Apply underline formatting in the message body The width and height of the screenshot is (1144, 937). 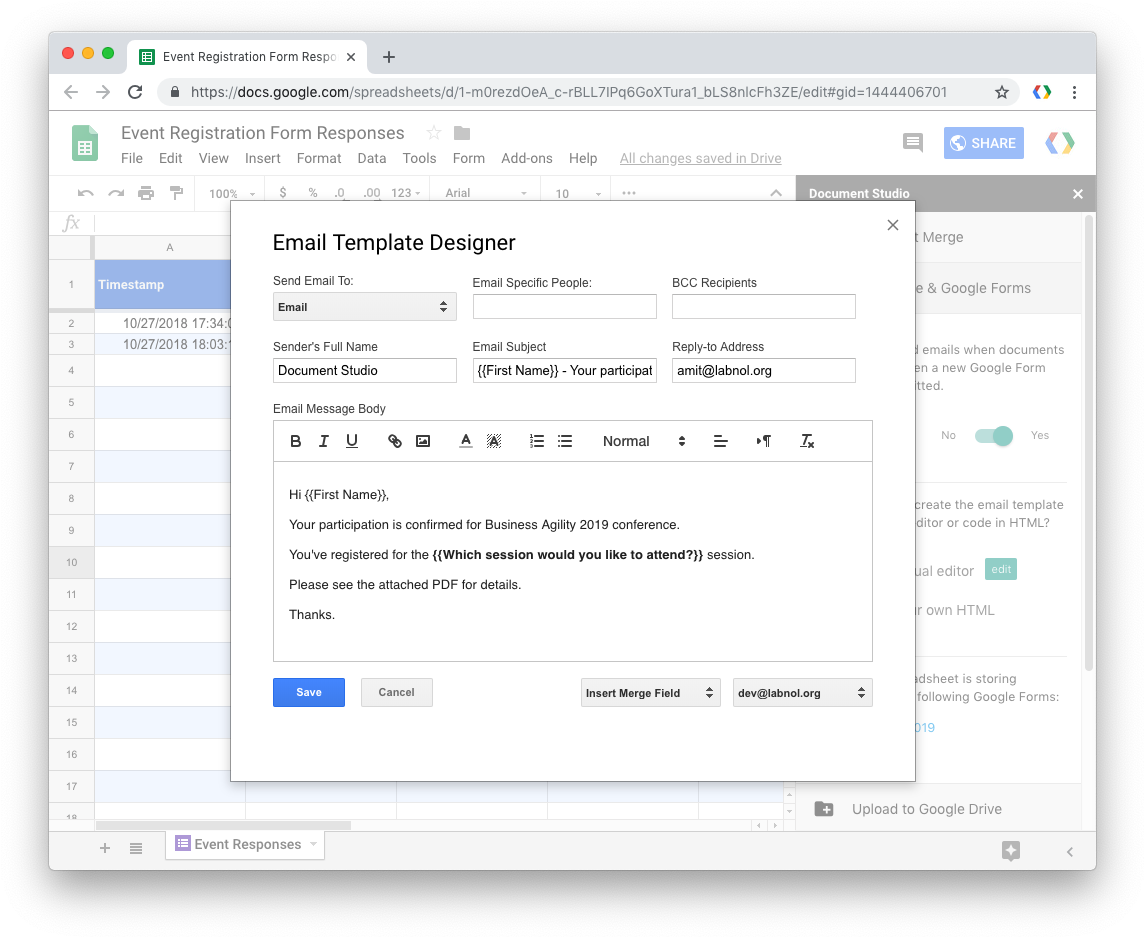[x=351, y=440]
